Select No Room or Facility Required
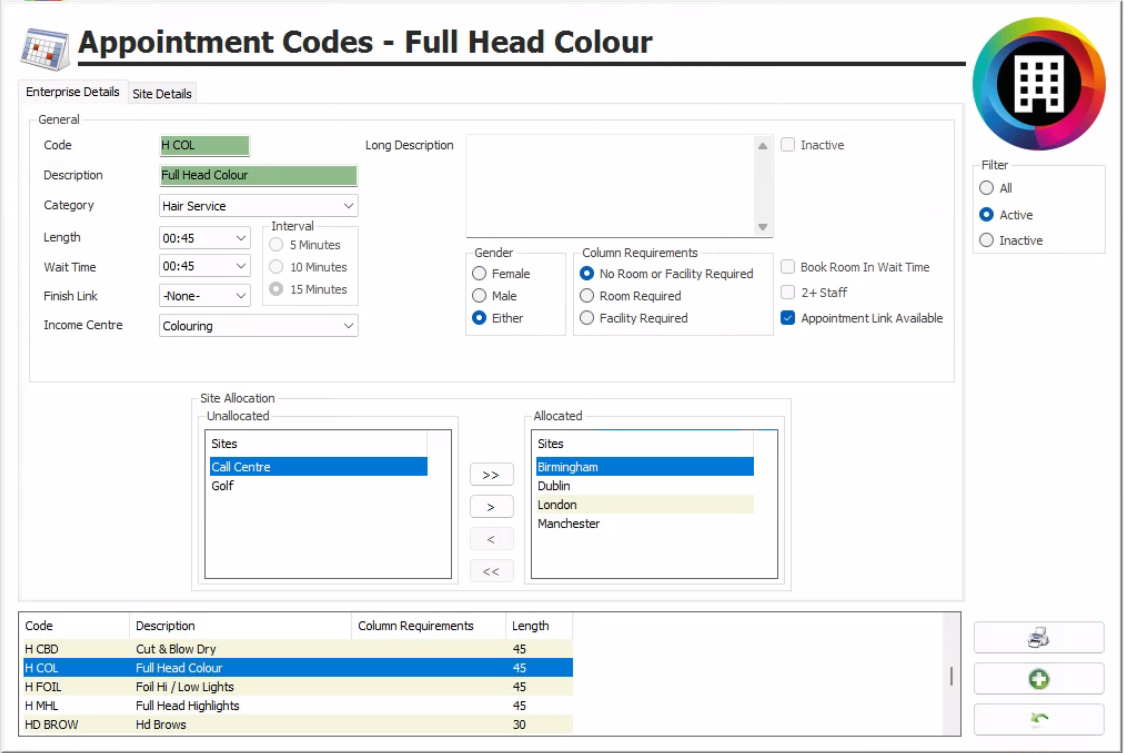This screenshot has width=1124, height=753. click(586, 273)
